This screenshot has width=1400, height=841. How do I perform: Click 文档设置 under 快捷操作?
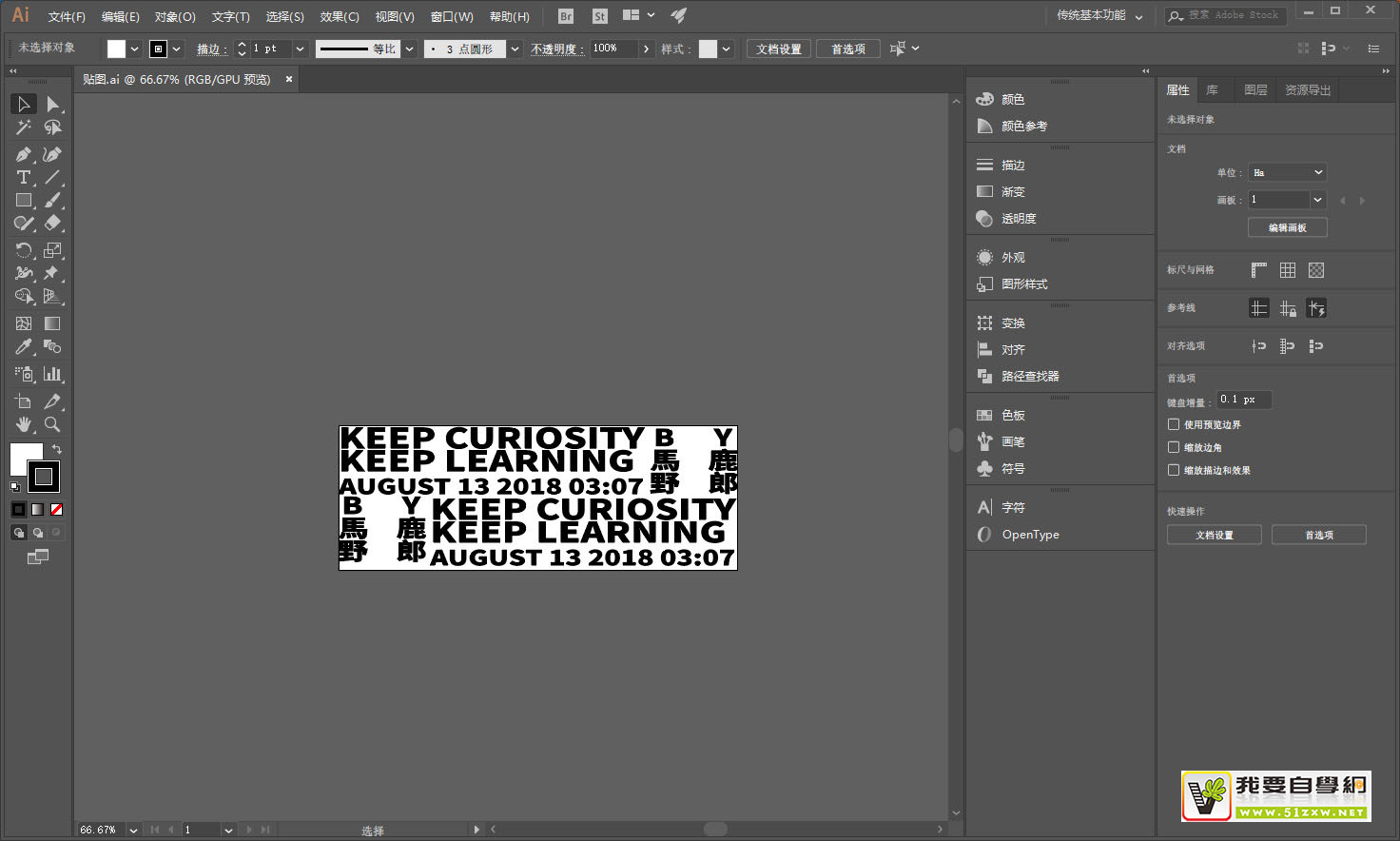(x=1214, y=535)
